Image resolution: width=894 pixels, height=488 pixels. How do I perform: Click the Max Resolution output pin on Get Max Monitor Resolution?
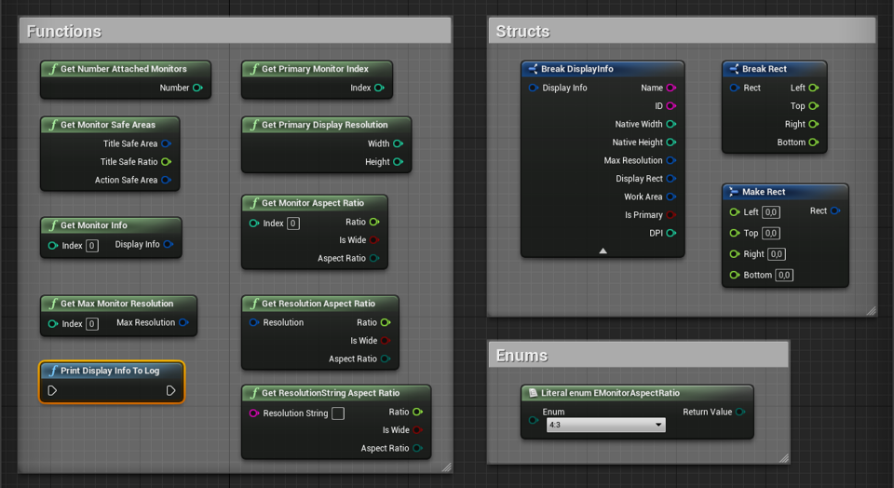pyautogui.click(x=184, y=323)
